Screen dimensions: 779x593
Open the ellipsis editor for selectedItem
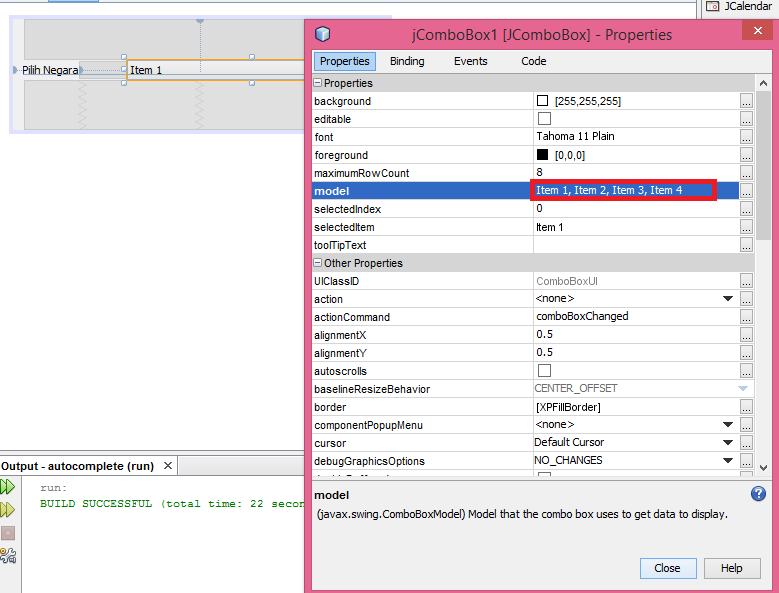(746, 227)
